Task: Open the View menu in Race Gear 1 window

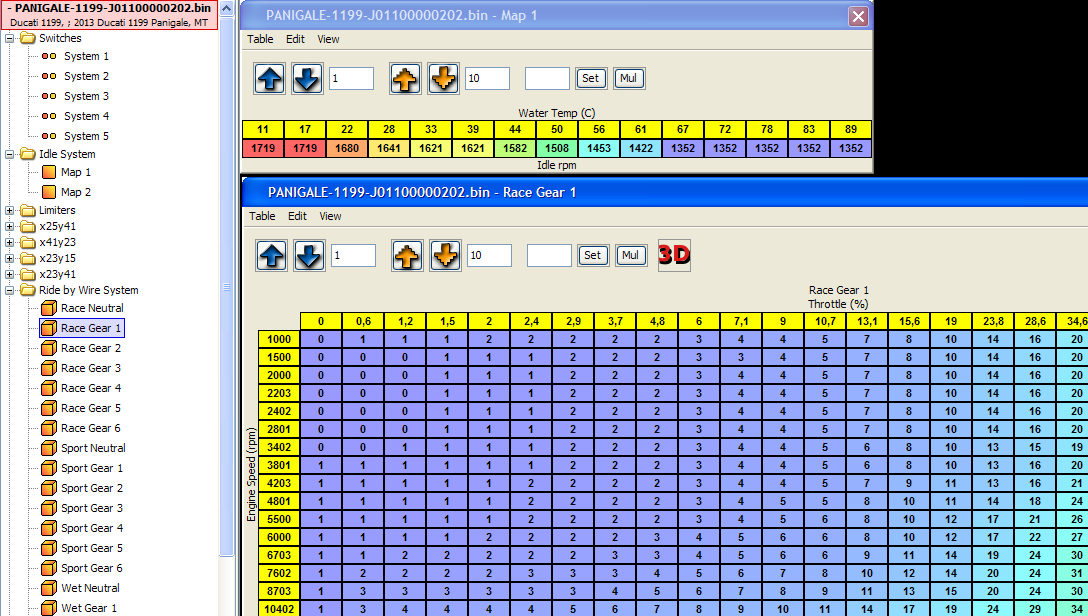Action: click(330, 216)
